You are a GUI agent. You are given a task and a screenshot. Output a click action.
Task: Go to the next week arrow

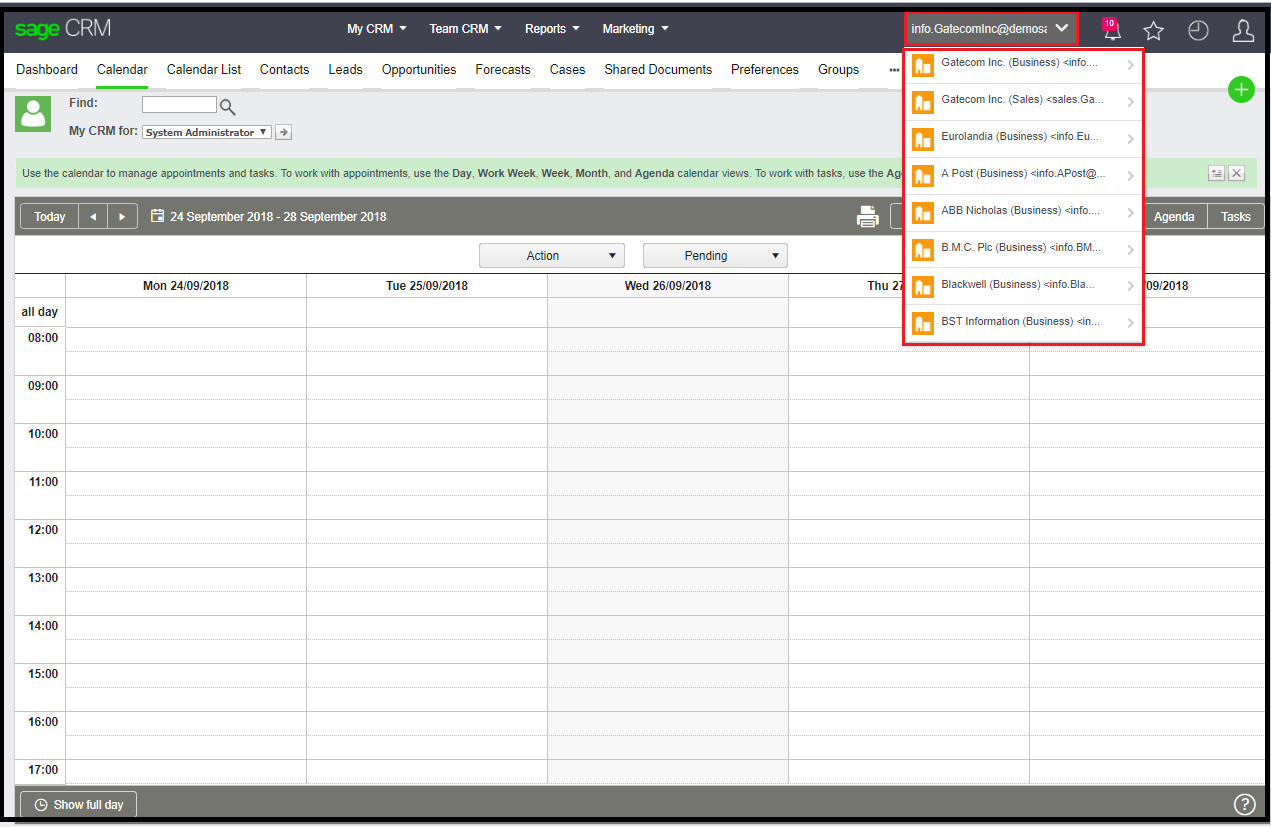coord(123,217)
